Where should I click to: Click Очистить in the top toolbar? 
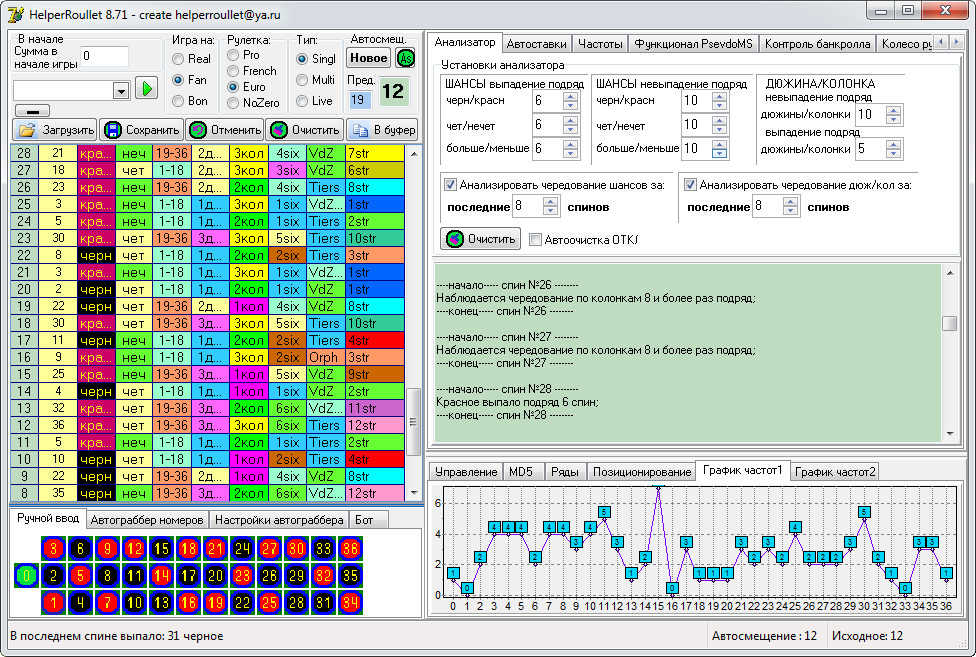tap(304, 130)
